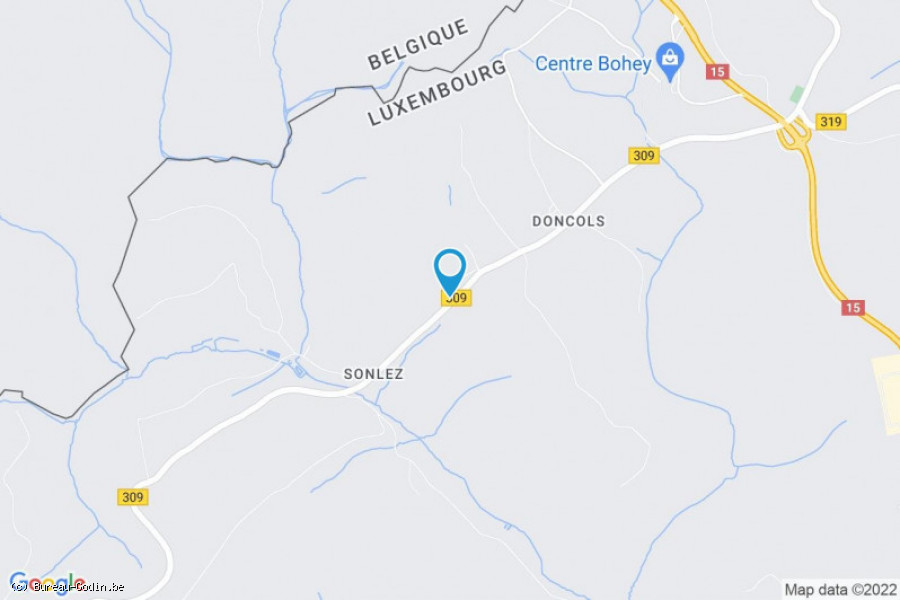Click the Bureau-Godin.be watermark text
This screenshot has width=900, height=600.
pyautogui.click(x=68, y=587)
